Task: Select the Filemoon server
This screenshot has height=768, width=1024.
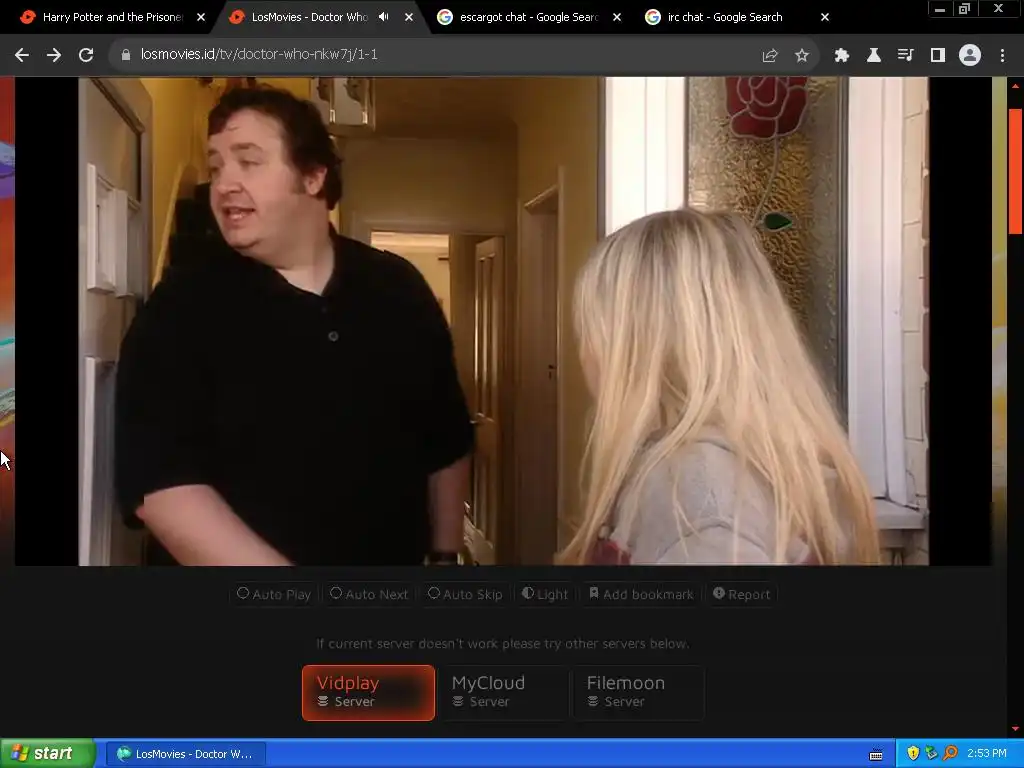Action: (639, 693)
